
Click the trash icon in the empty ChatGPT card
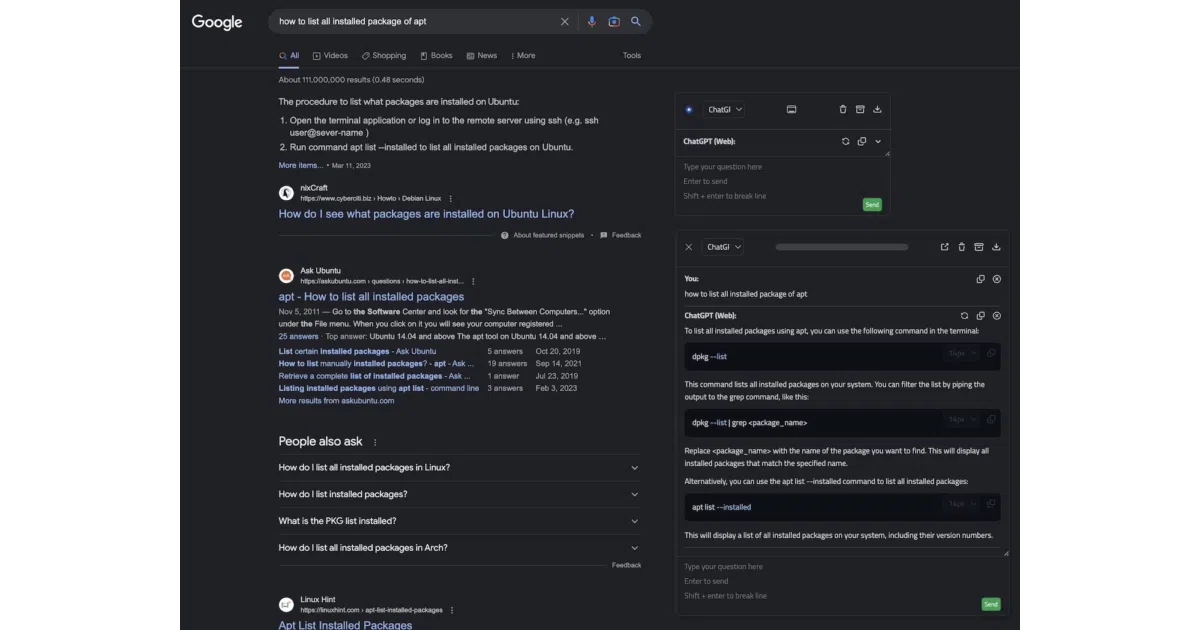(x=843, y=110)
